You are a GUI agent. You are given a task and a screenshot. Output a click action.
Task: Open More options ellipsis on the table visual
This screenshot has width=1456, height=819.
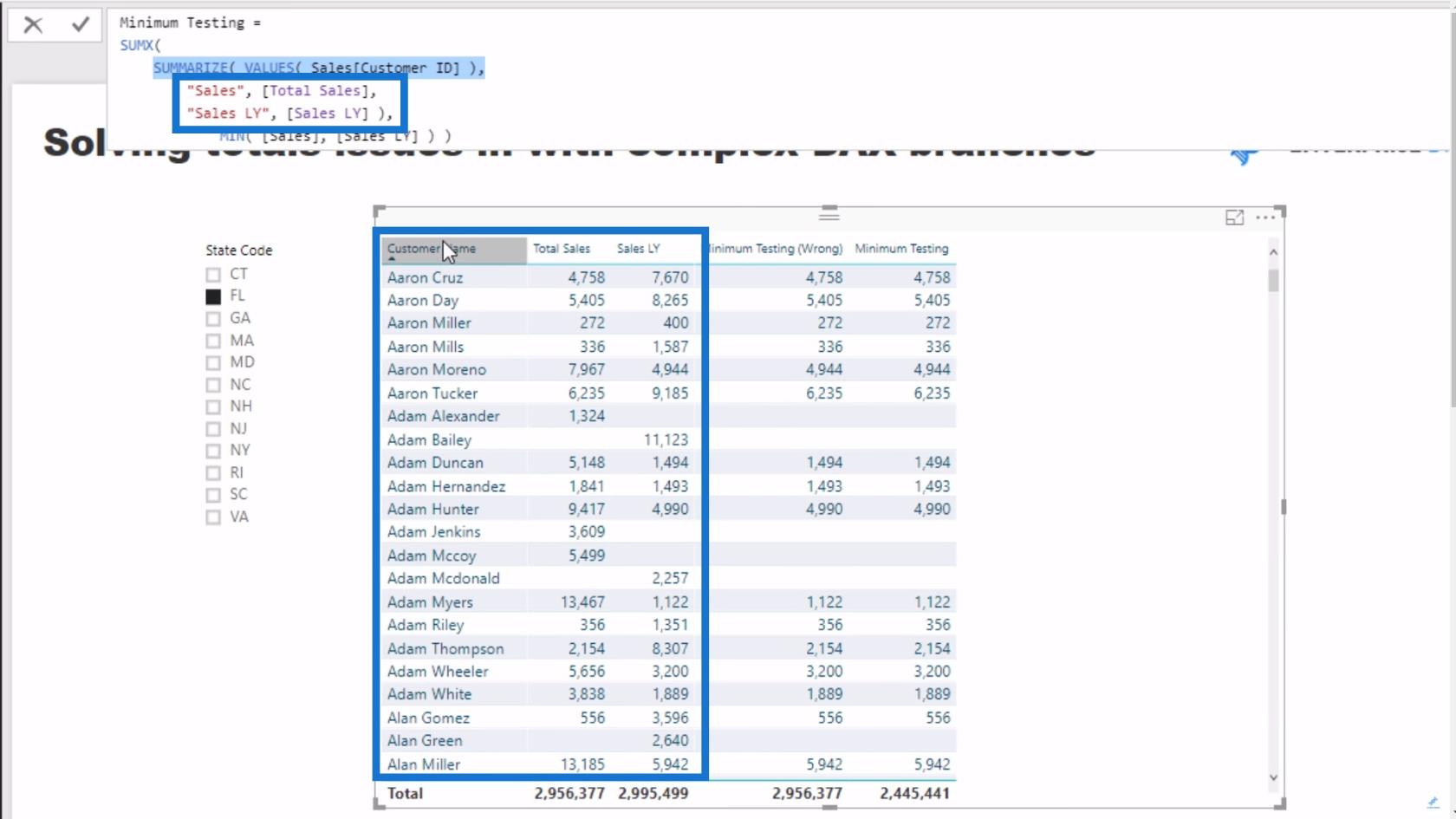(x=1265, y=218)
